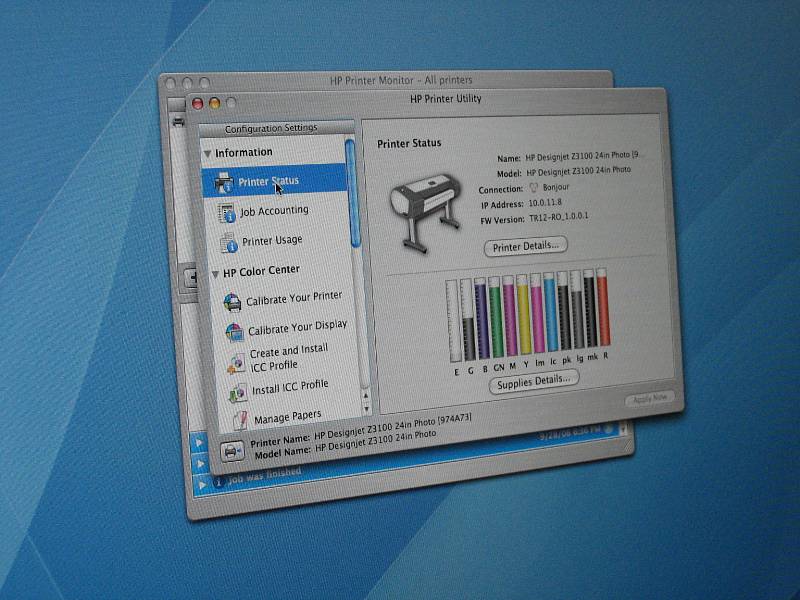Screen dimensions: 800x600
Task: Open Create and Install ICC Profile icon
Action: (236, 363)
